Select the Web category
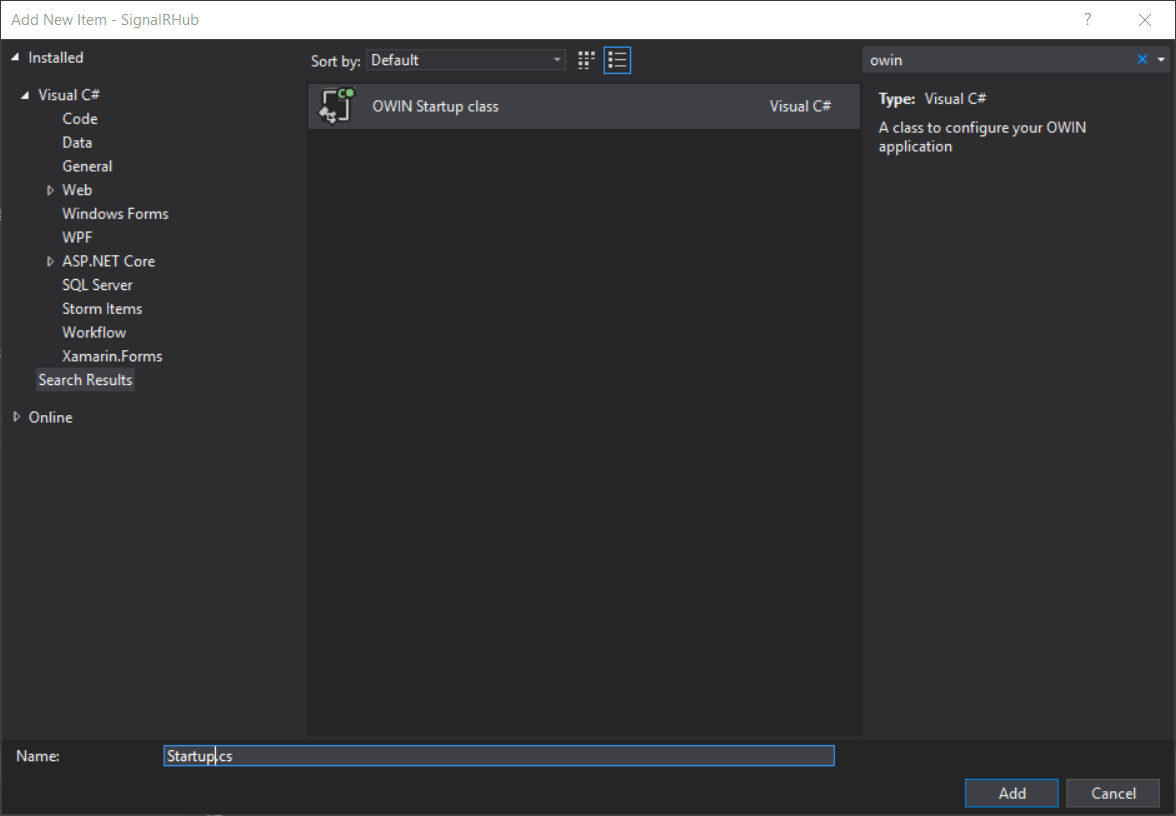Viewport: 1176px width, 816px height. tap(76, 190)
